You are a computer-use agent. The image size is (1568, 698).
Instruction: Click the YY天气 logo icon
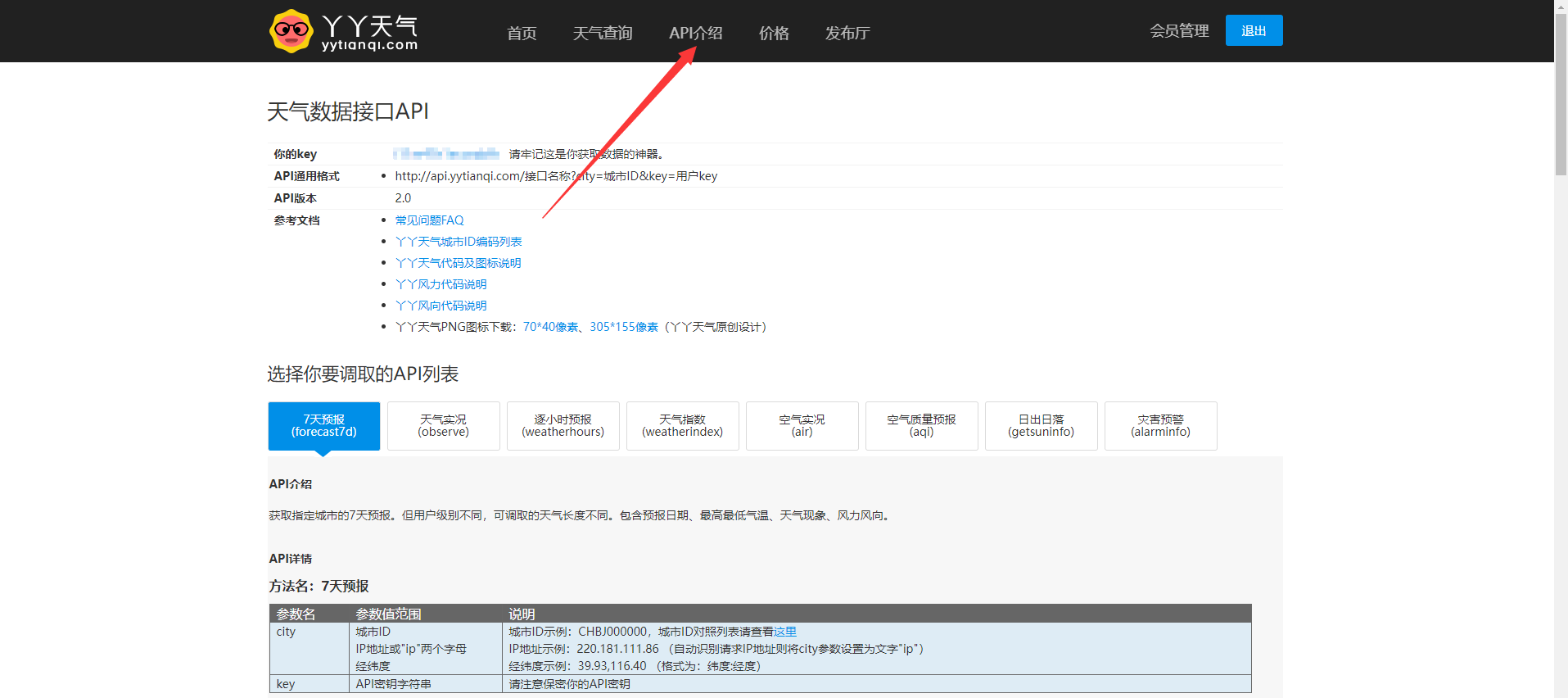click(291, 31)
